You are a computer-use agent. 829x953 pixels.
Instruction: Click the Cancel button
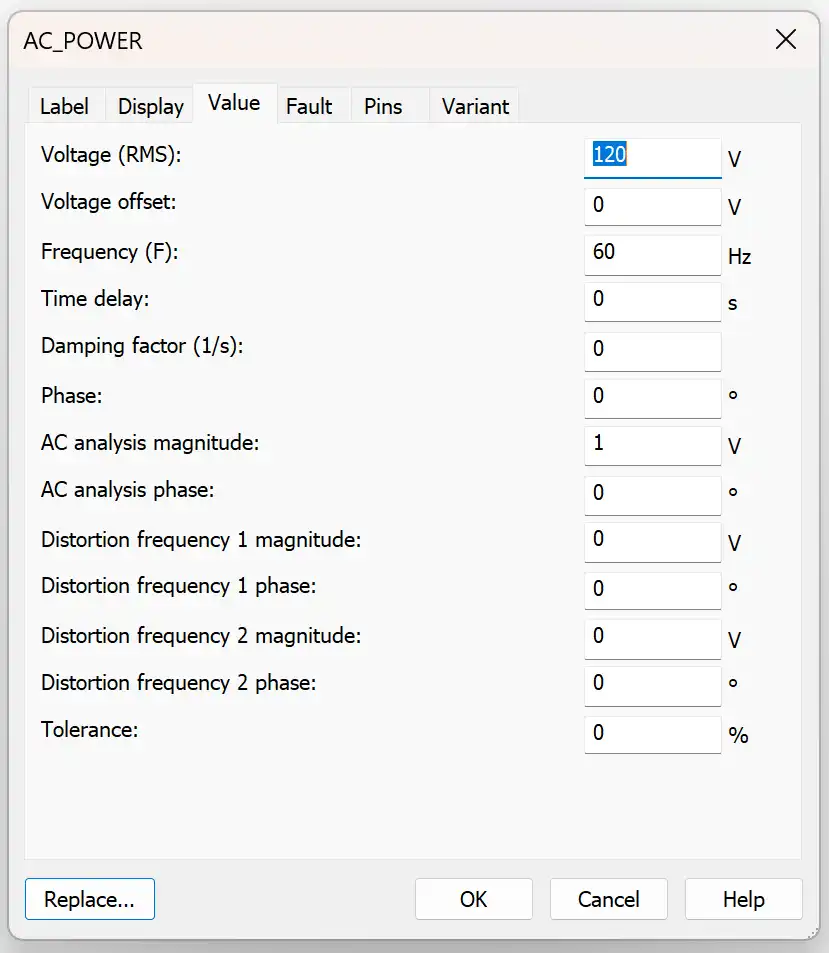[609, 899]
